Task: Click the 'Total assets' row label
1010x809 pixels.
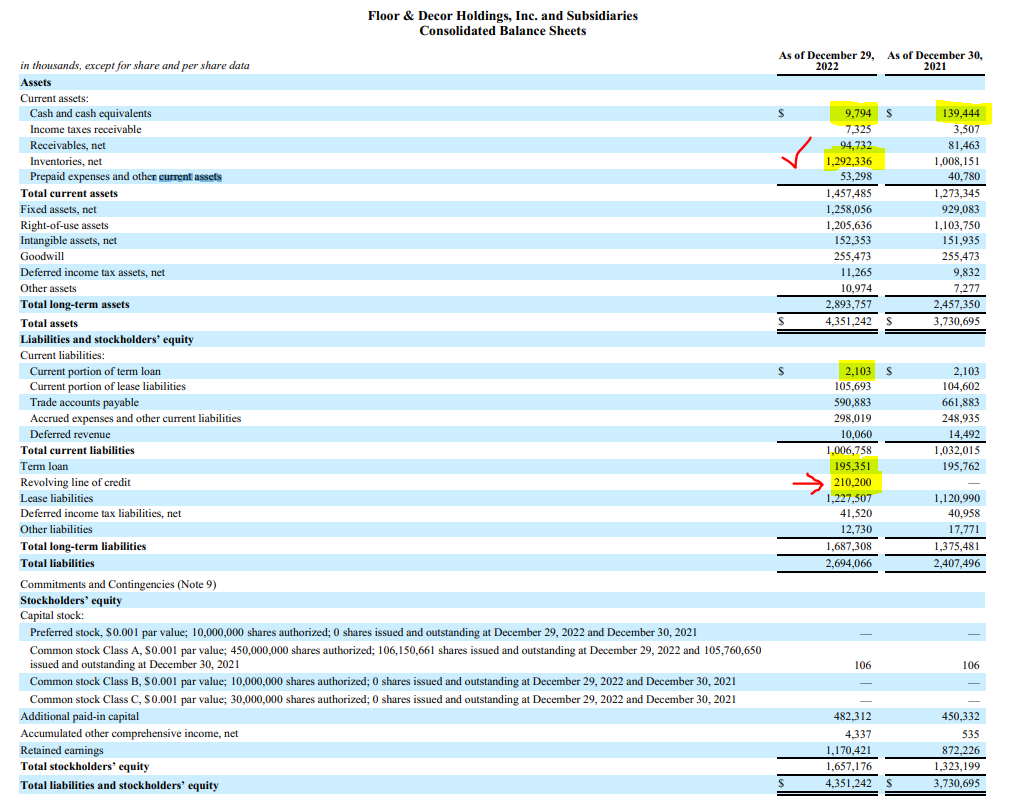Action: coord(49,323)
